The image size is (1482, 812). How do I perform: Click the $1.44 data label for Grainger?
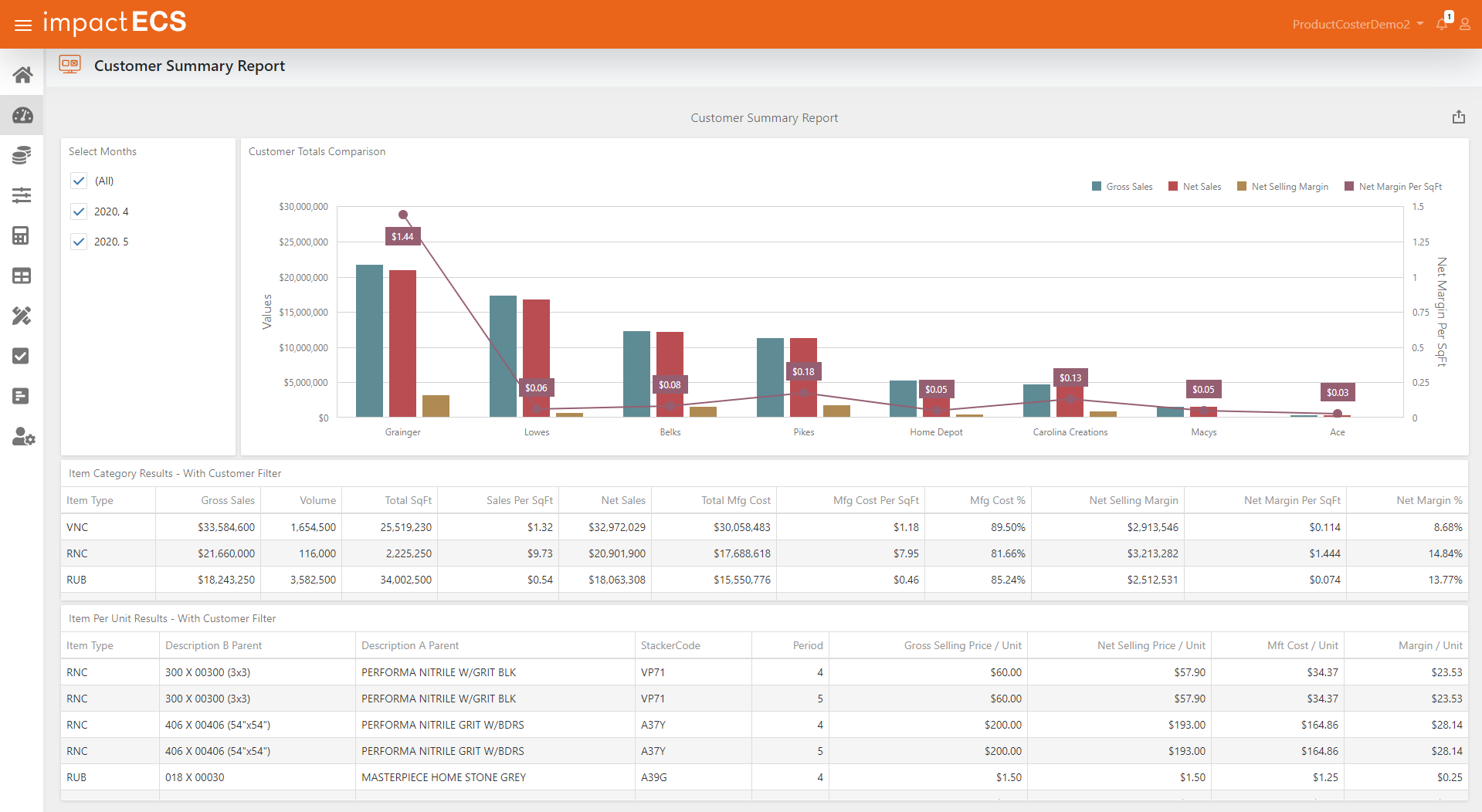tap(402, 237)
